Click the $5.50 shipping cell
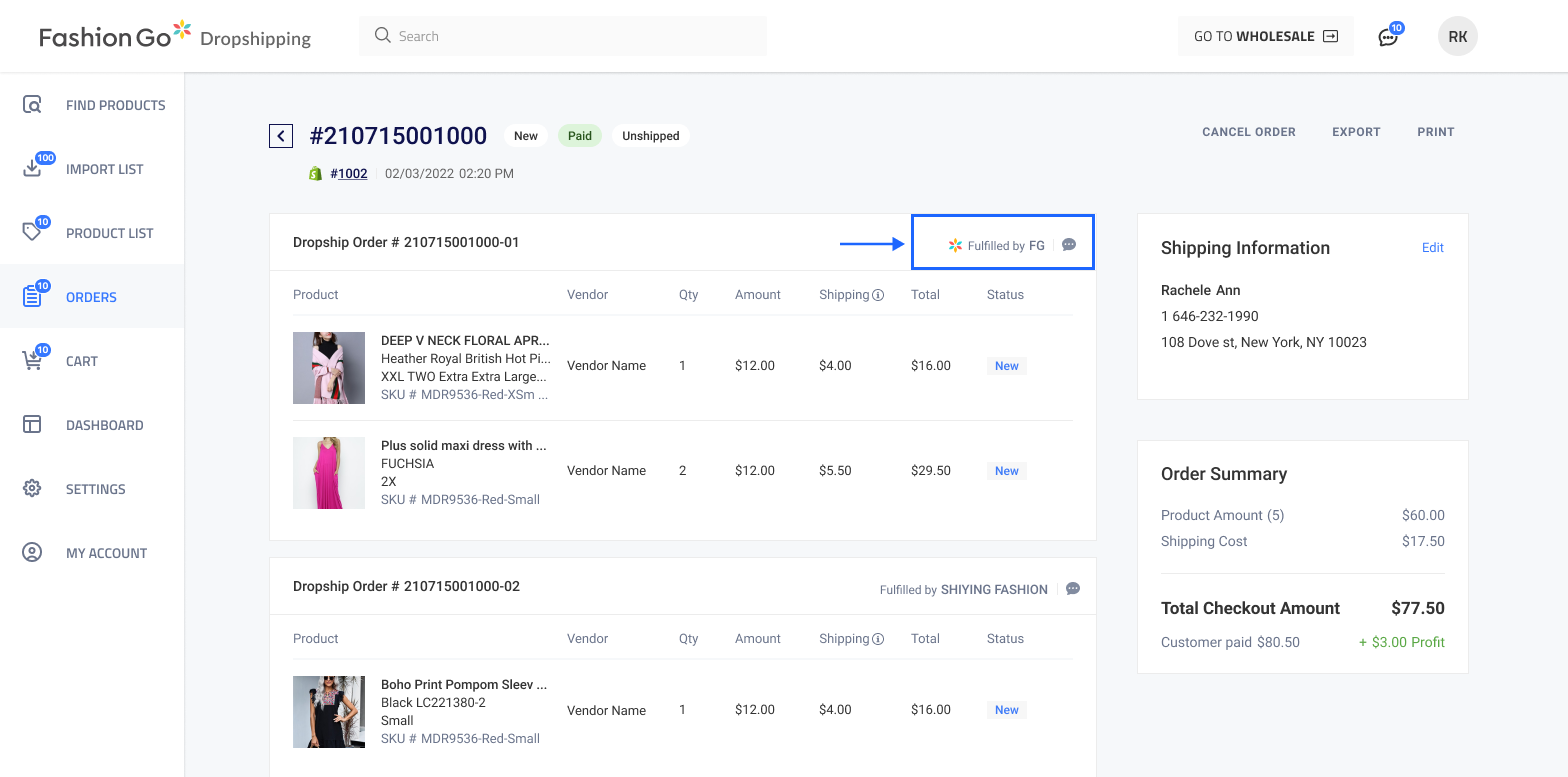The image size is (1568, 777). click(x=835, y=471)
